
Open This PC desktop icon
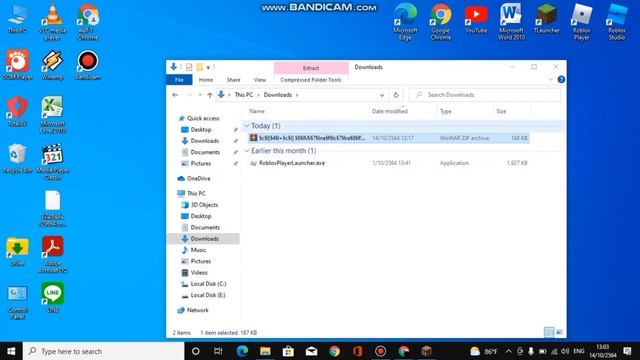[17, 19]
